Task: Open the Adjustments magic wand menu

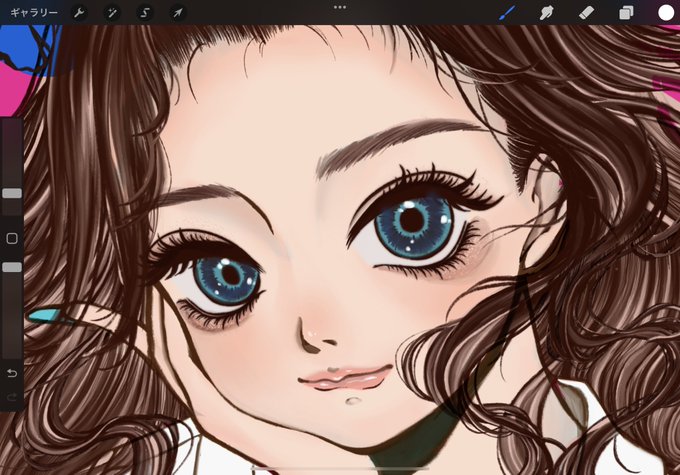Action: (x=112, y=13)
